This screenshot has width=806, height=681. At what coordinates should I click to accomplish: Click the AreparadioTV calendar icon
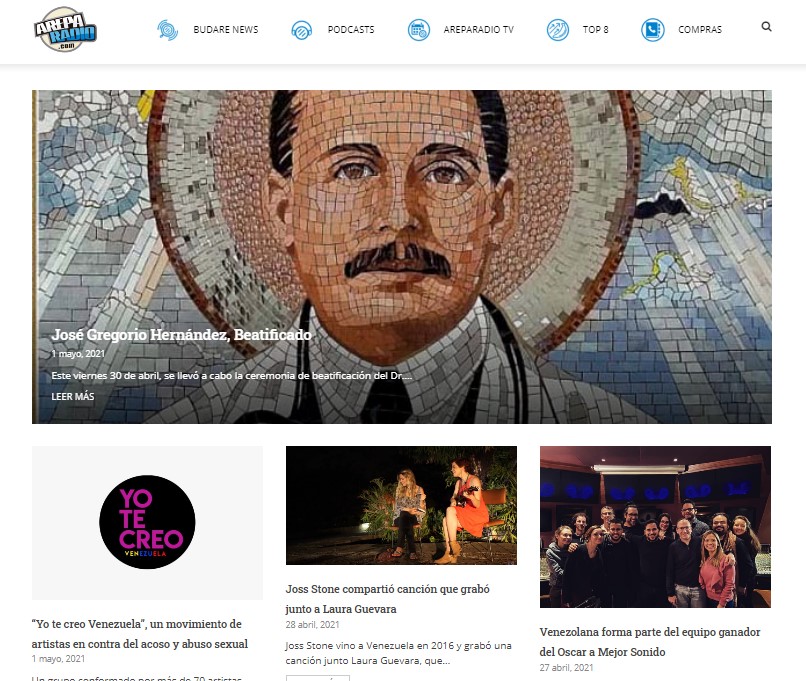pos(419,30)
